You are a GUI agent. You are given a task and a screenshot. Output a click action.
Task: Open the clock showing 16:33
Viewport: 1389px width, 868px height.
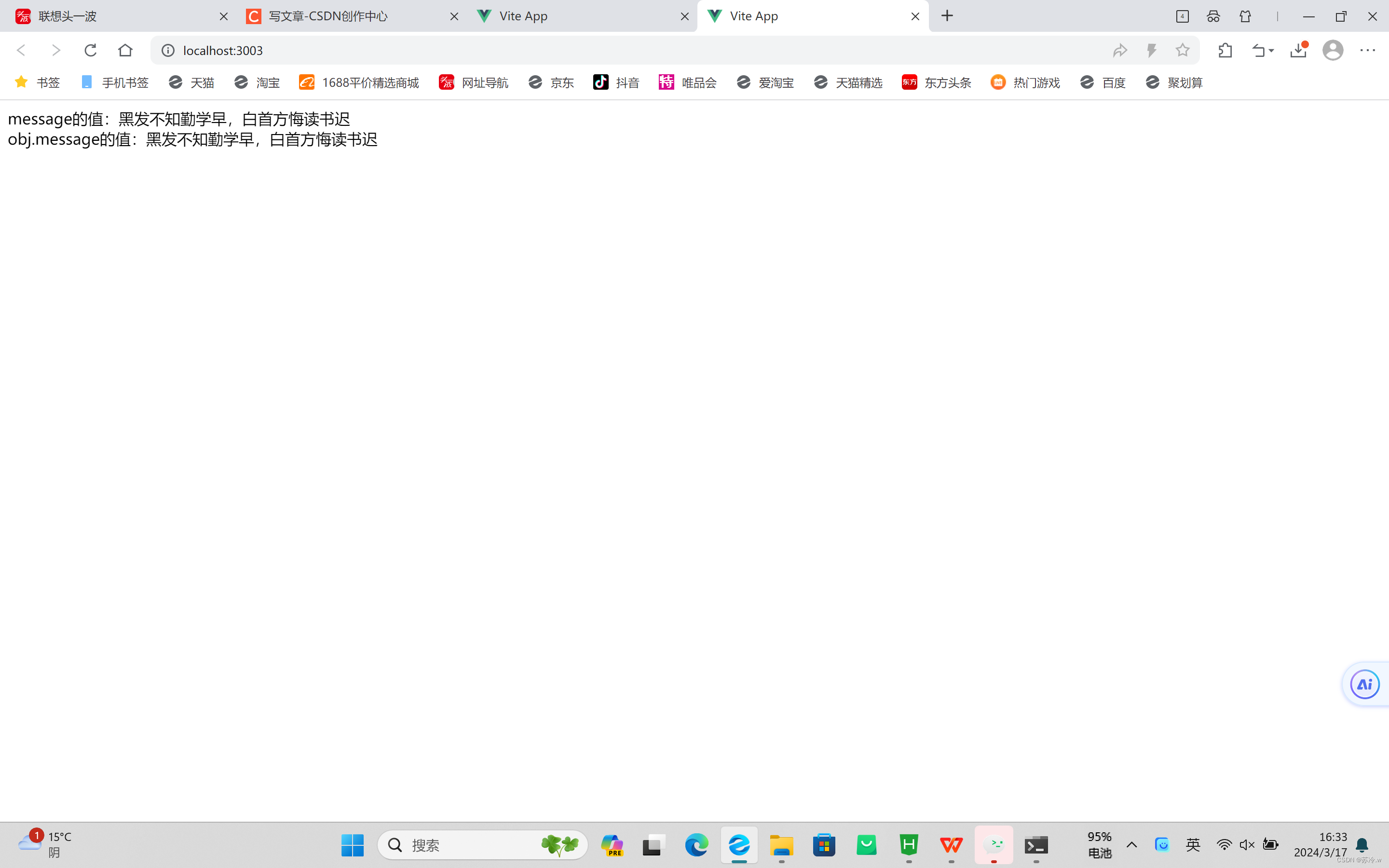(x=1321, y=844)
